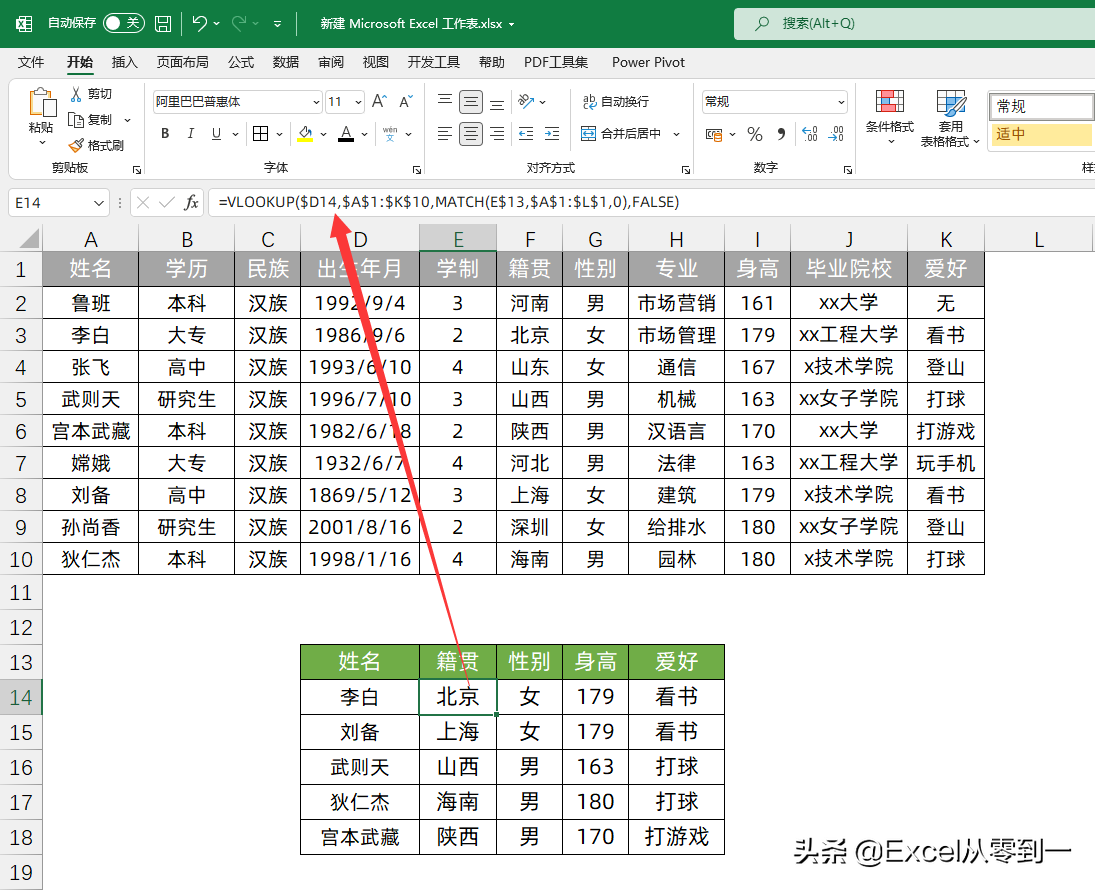Apply black font color A
1095x890 pixels.
[346, 133]
